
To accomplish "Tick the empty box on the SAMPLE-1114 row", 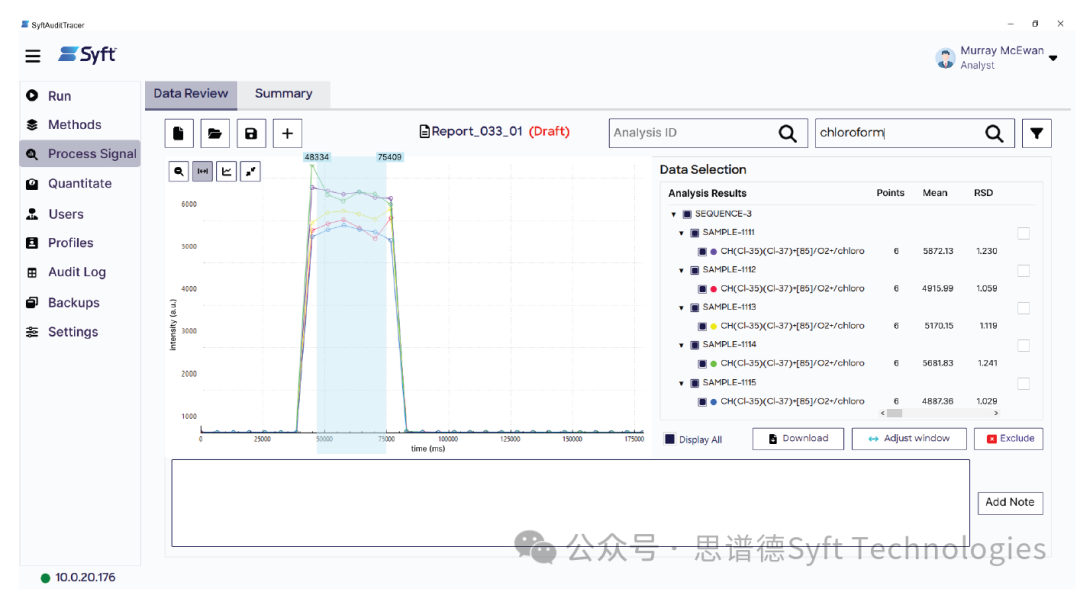I will [x=1024, y=345].
